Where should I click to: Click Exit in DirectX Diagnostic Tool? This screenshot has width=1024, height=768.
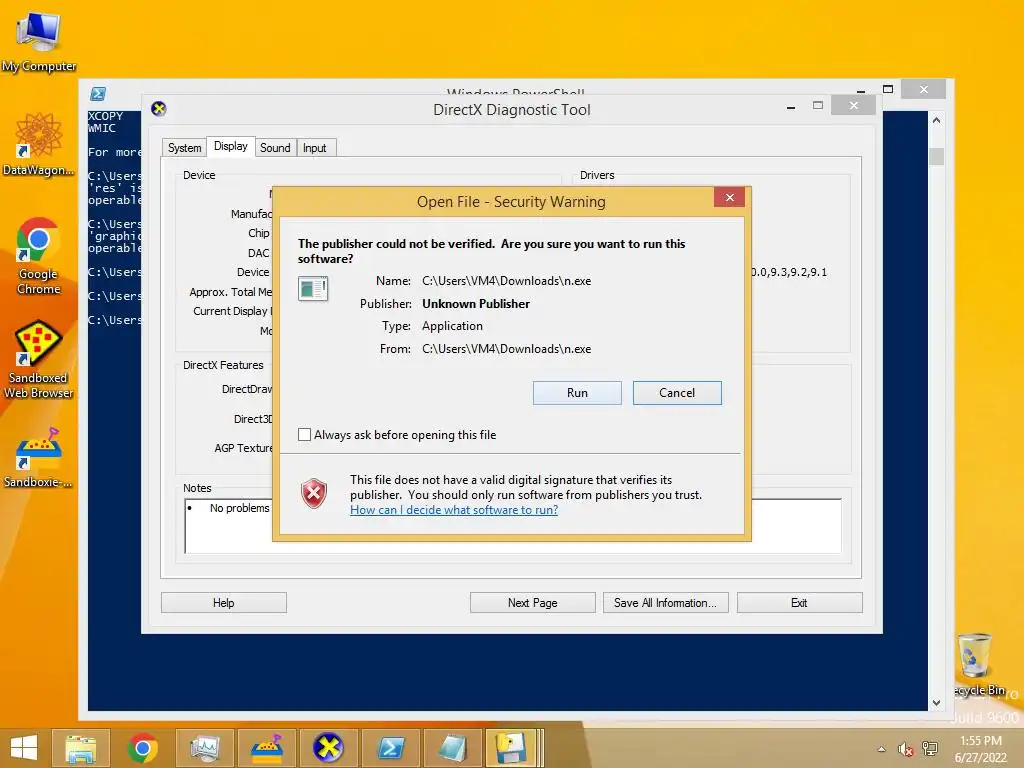799,602
